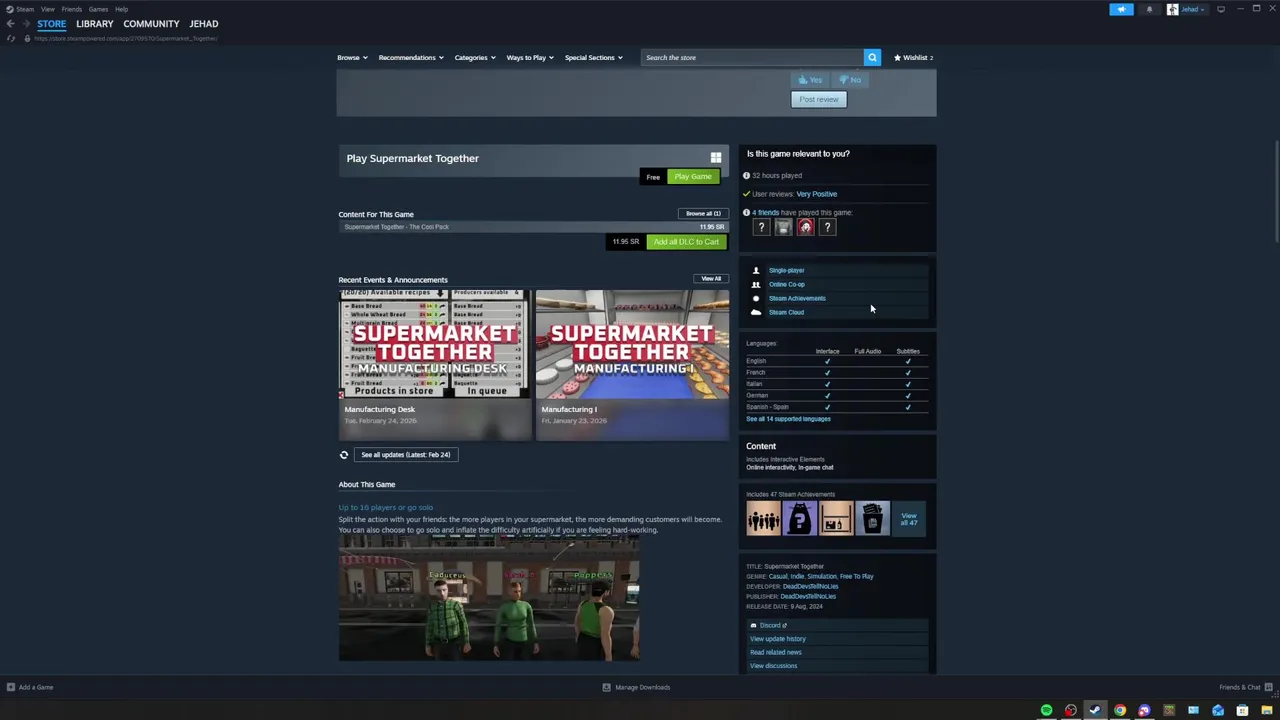
Task: Click the green Play Game button
Action: pyautogui.click(x=693, y=177)
